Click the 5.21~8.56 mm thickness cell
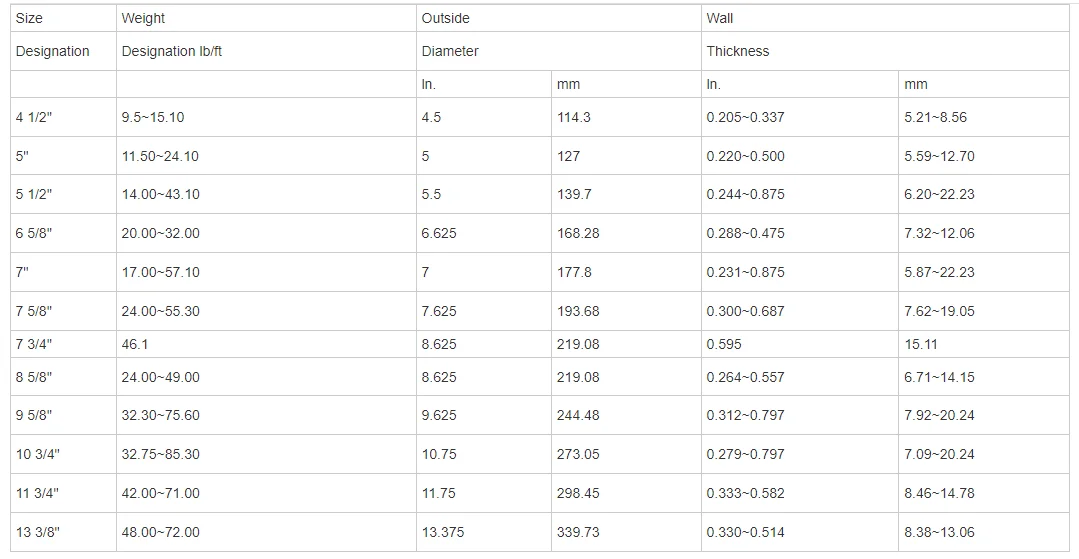 click(984, 117)
